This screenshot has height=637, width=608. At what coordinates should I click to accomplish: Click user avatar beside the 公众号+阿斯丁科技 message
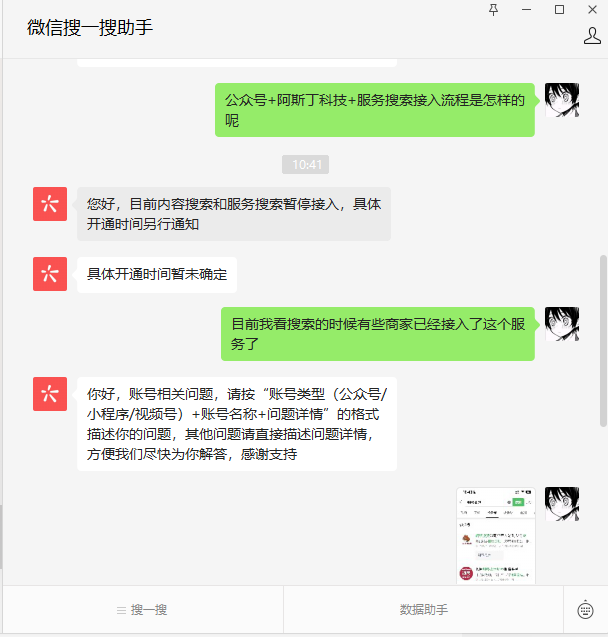click(562, 100)
